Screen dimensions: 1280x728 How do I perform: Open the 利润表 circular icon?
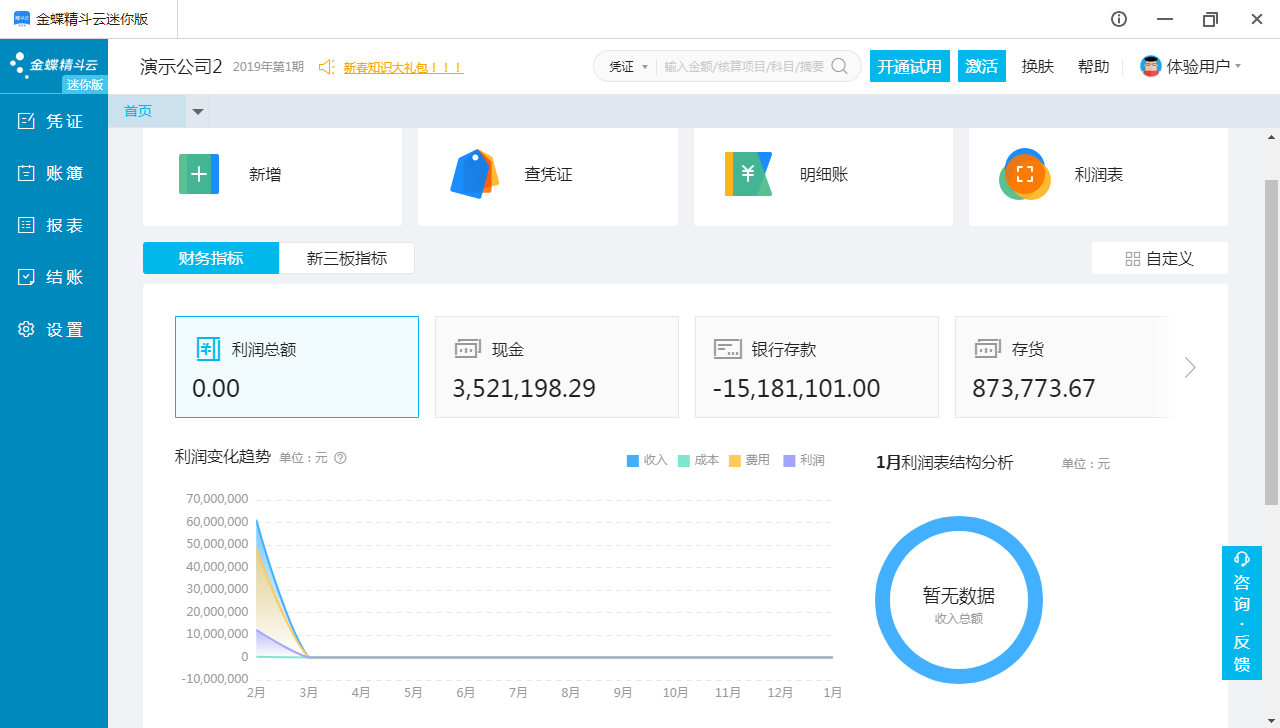click(1024, 174)
